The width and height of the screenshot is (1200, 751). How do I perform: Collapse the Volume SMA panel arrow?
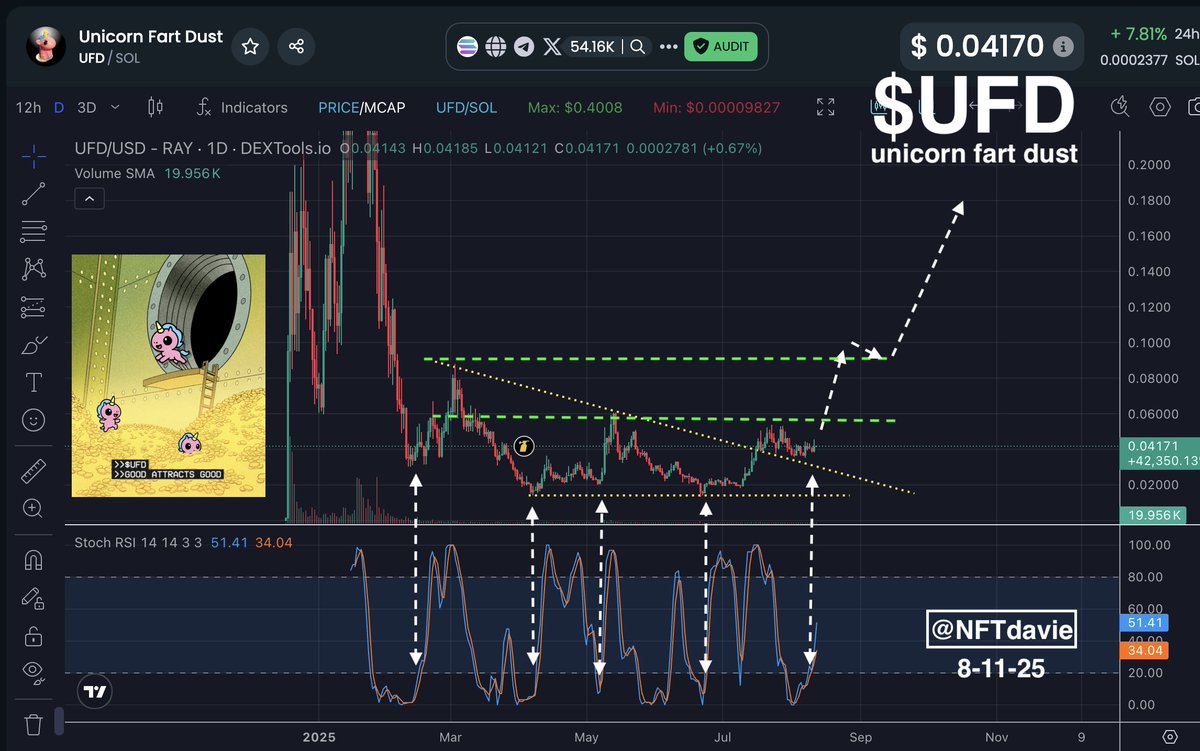click(89, 198)
